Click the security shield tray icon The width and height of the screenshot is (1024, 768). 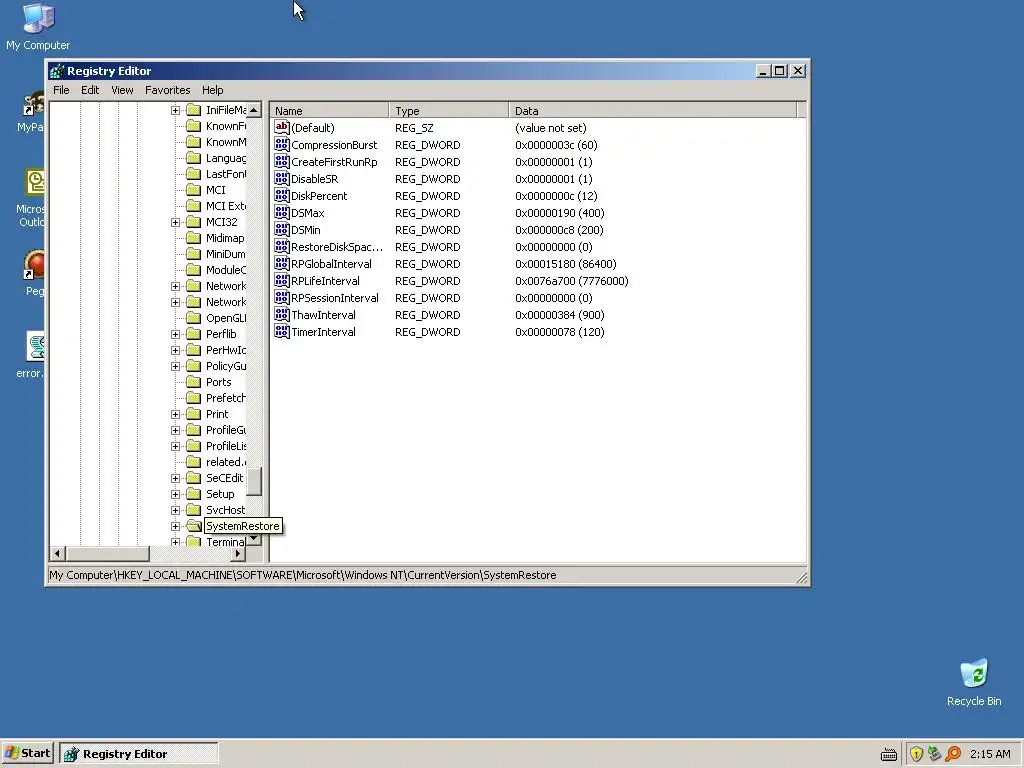(916, 754)
